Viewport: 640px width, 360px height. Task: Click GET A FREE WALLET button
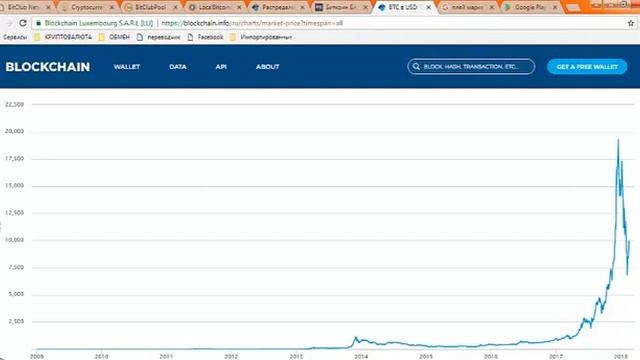click(587, 67)
